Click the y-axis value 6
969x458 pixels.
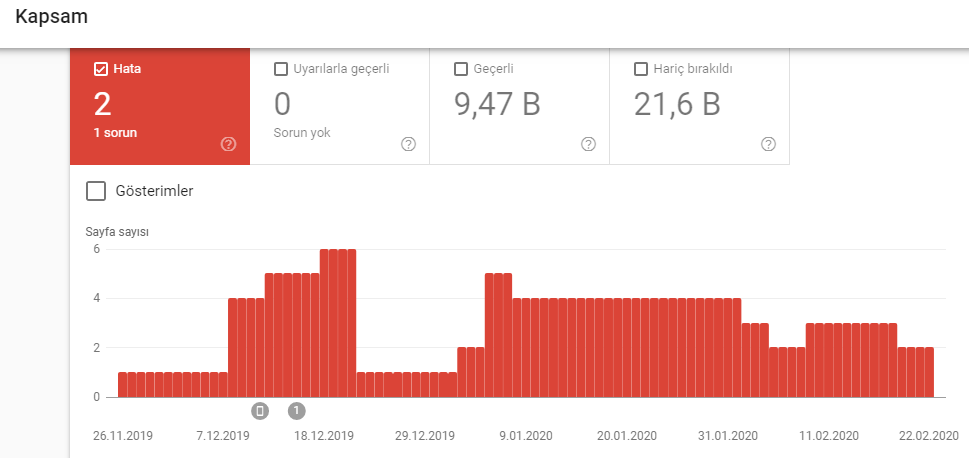point(97,249)
